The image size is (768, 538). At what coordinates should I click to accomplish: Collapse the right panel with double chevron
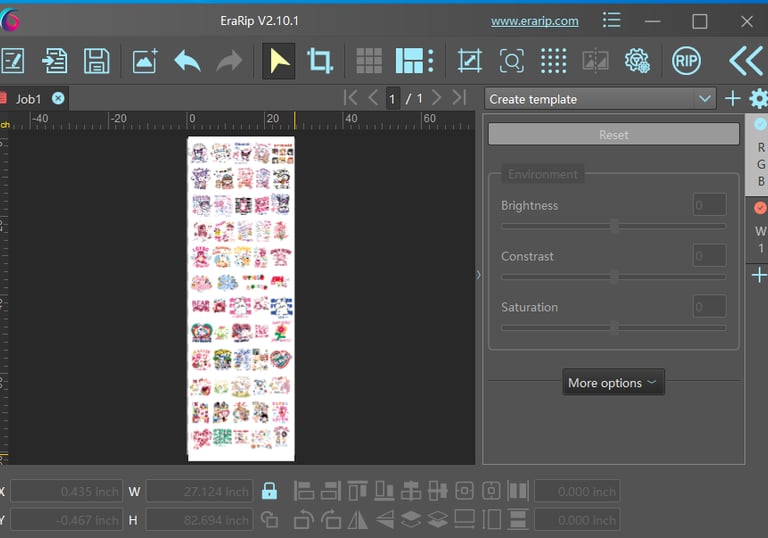(745, 61)
